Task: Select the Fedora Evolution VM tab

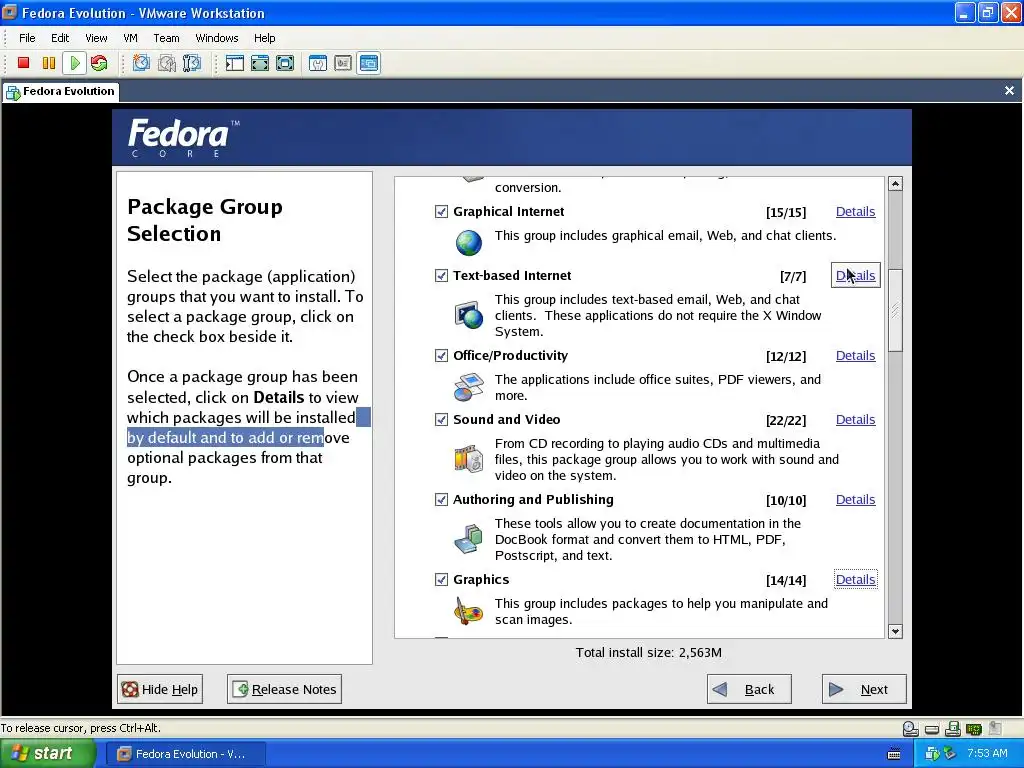Action: click(61, 91)
